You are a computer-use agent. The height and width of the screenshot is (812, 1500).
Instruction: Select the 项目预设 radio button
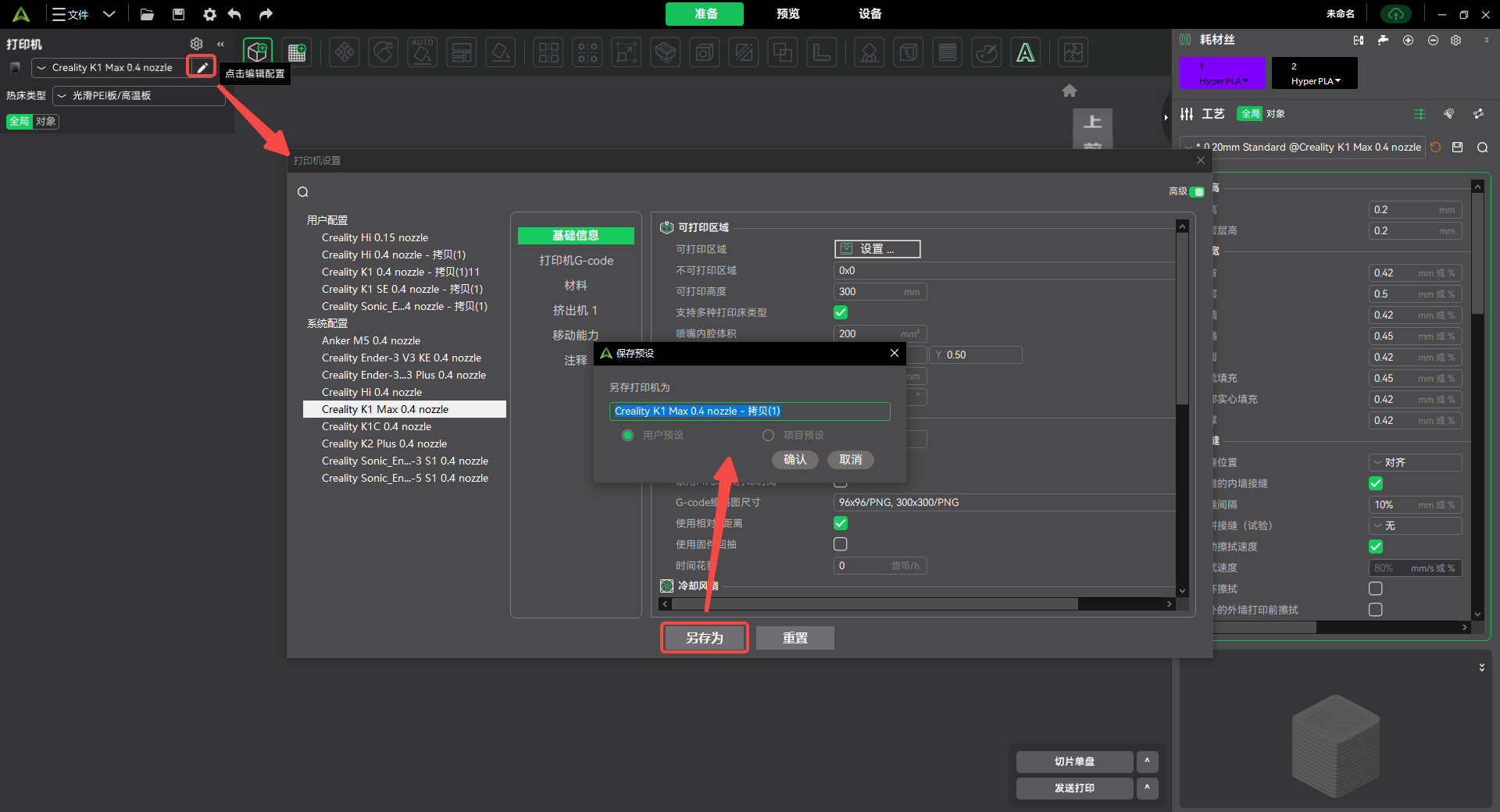[769, 435]
